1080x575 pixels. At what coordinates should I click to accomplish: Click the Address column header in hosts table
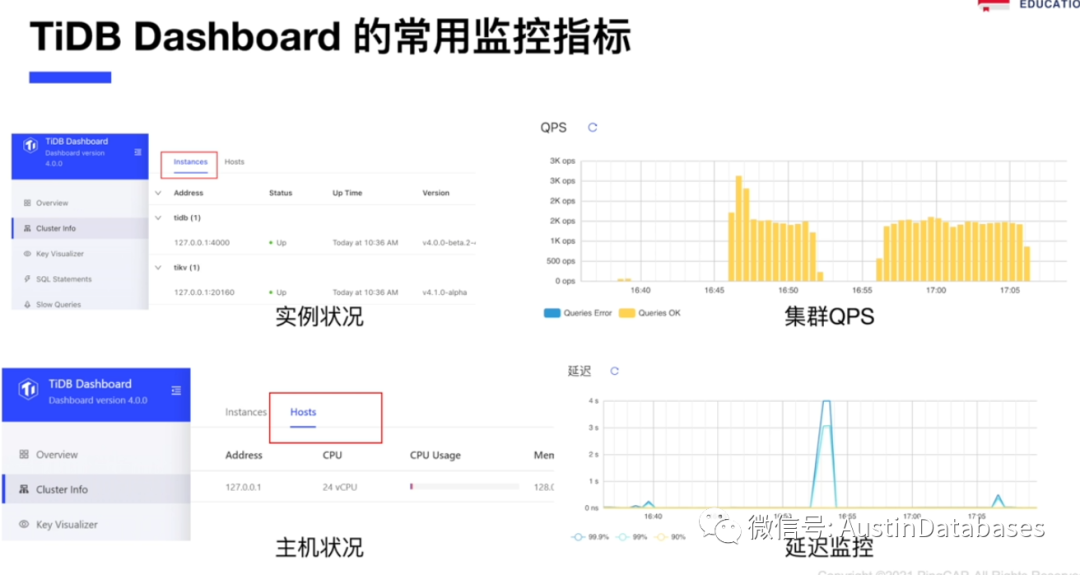[244, 455]
